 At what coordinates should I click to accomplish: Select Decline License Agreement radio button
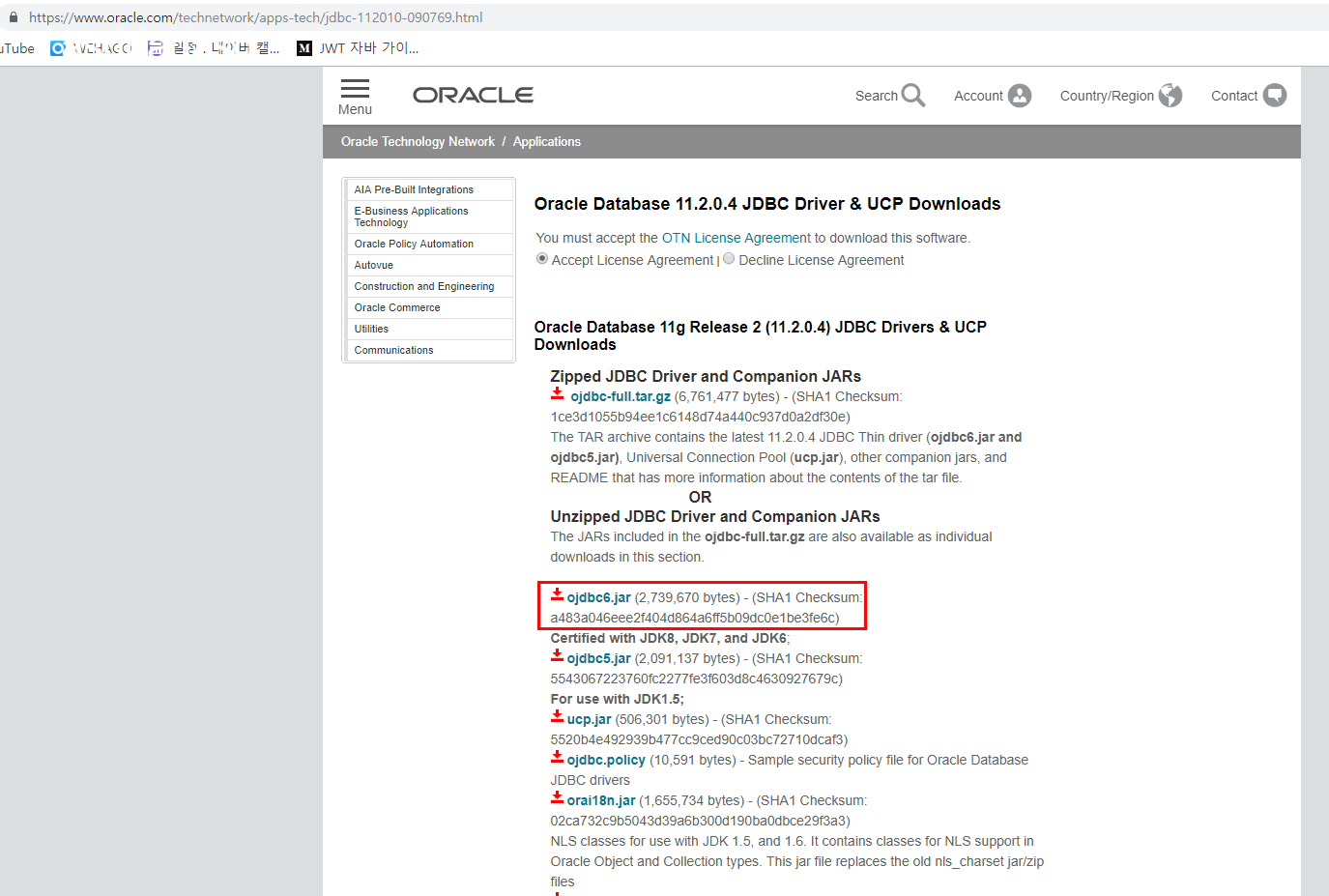pos(730,259)
